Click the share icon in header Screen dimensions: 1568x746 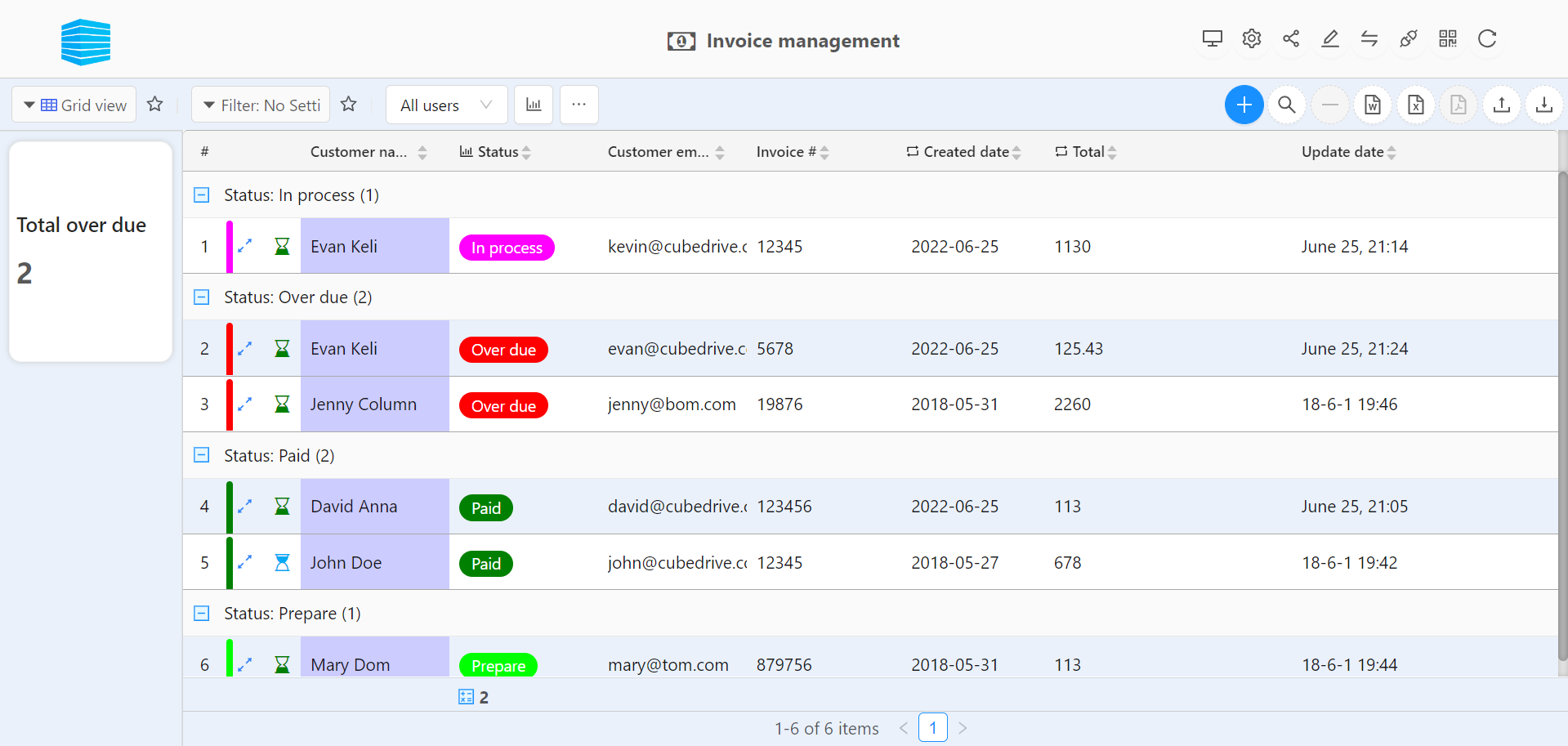(x=1290, y=38)
